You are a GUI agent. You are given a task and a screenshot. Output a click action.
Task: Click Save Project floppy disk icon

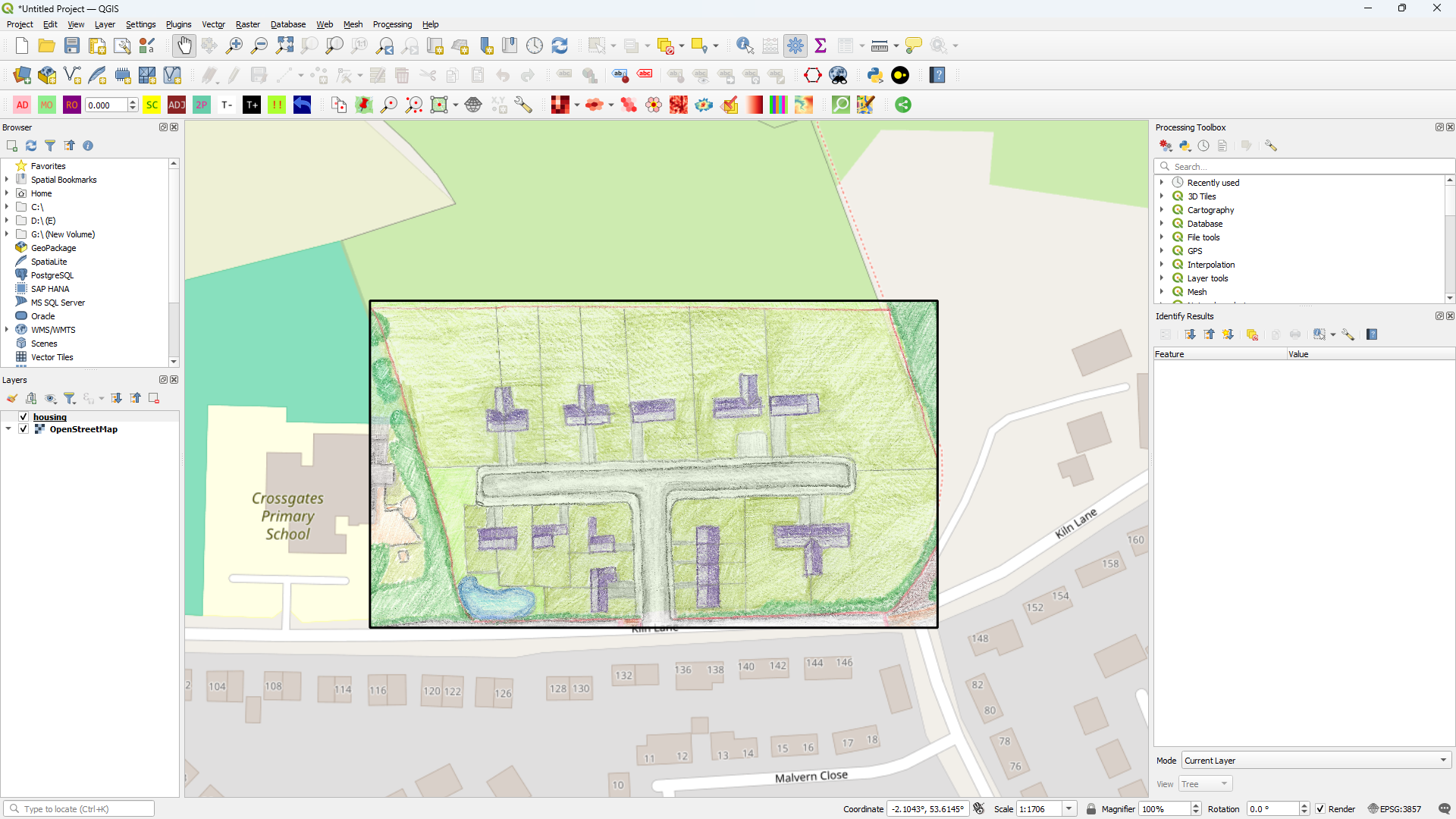[x=72, y=45]
